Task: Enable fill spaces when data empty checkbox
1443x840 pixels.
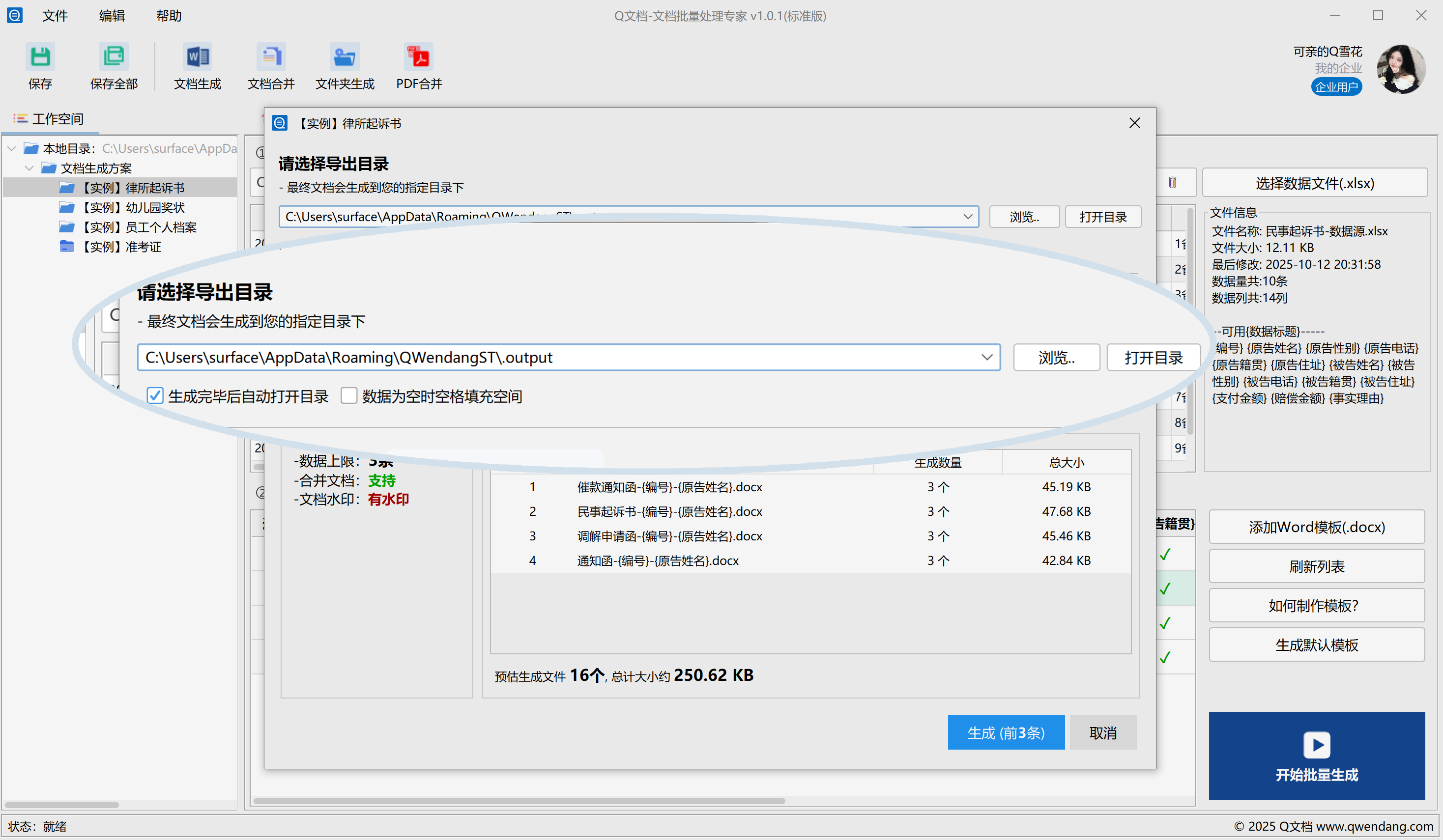Action: tap(349, 396)
